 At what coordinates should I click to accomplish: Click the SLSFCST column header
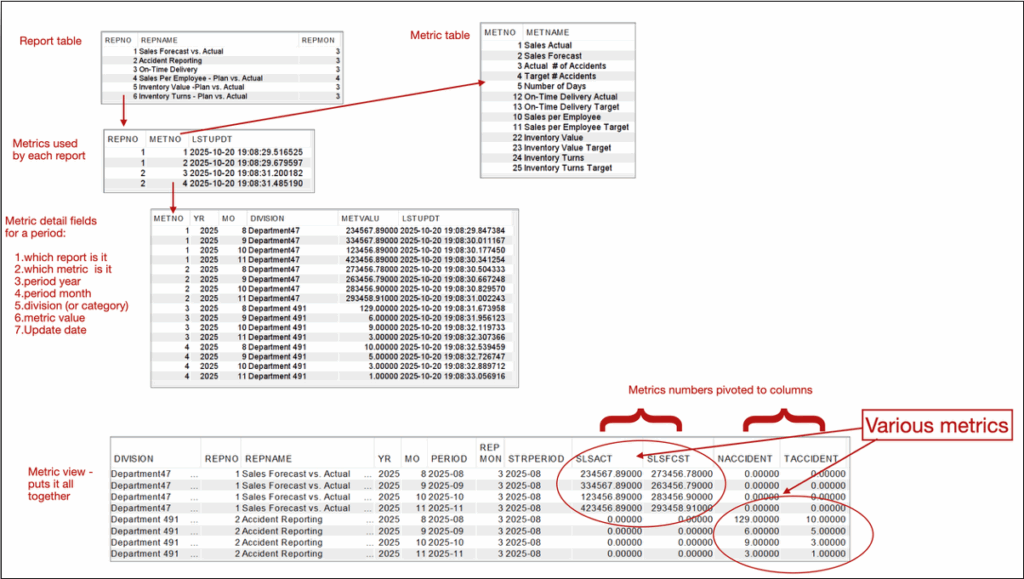655,459
